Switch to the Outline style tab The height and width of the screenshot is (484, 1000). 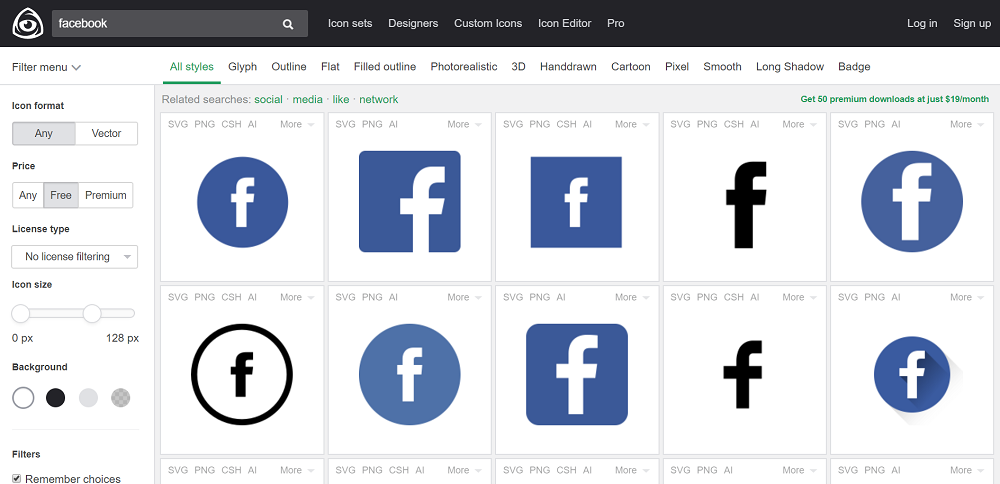click(x=289, y=66)
